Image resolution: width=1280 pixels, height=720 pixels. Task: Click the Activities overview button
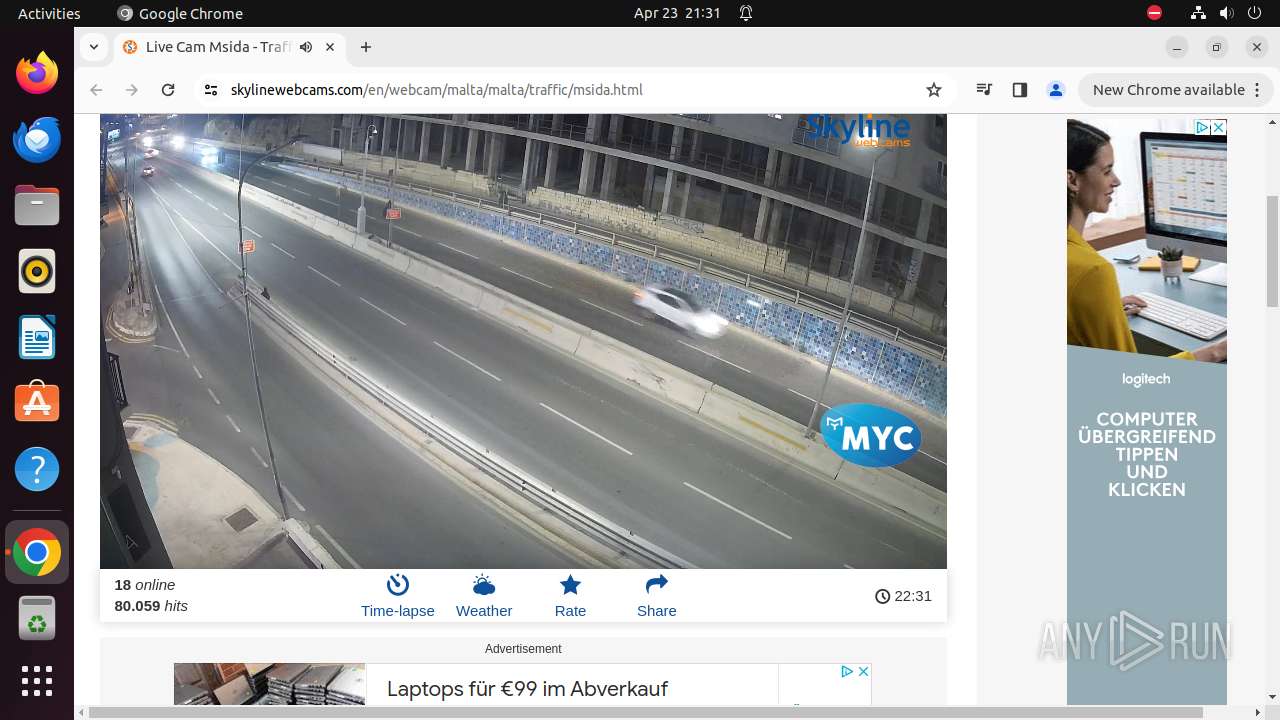coord(49,13)
